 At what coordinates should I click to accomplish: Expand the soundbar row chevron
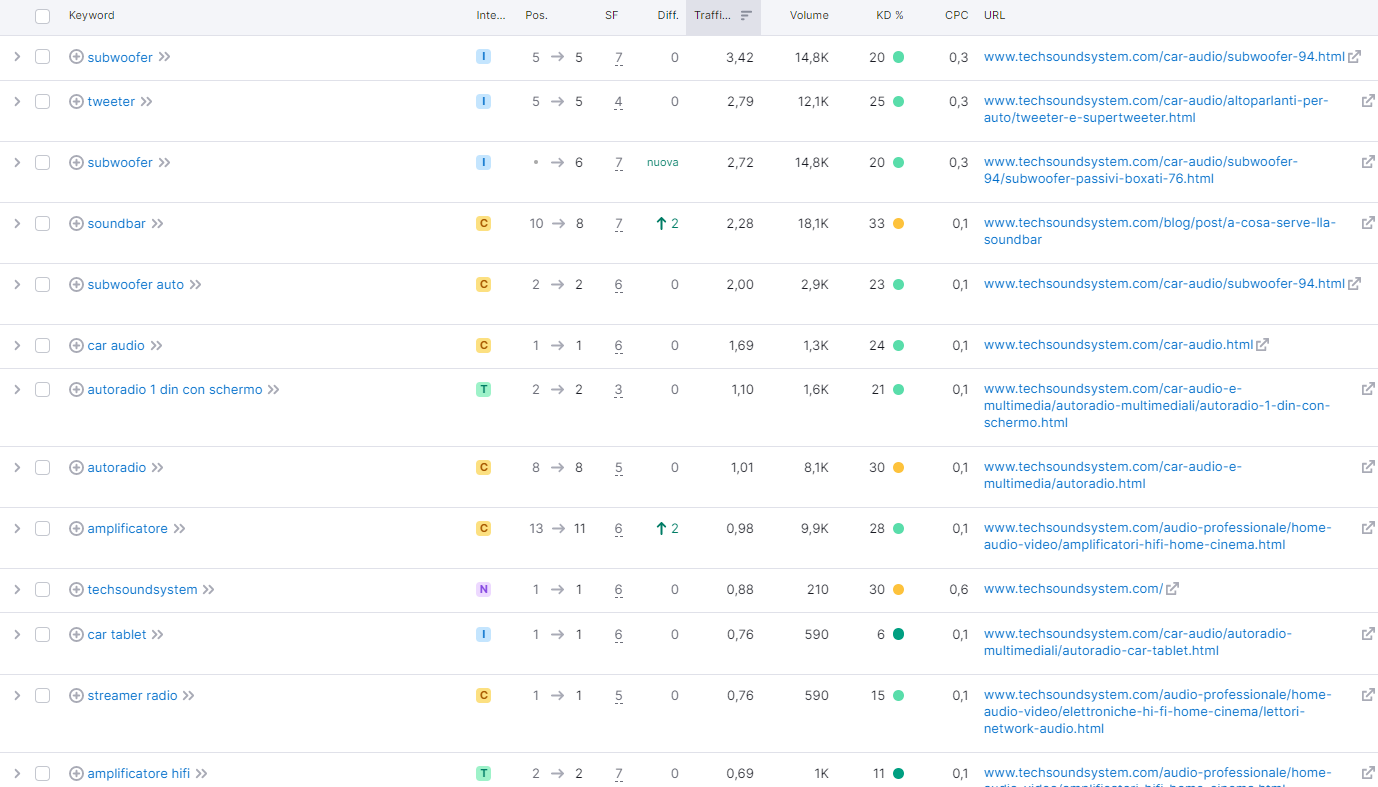point(16,223)
